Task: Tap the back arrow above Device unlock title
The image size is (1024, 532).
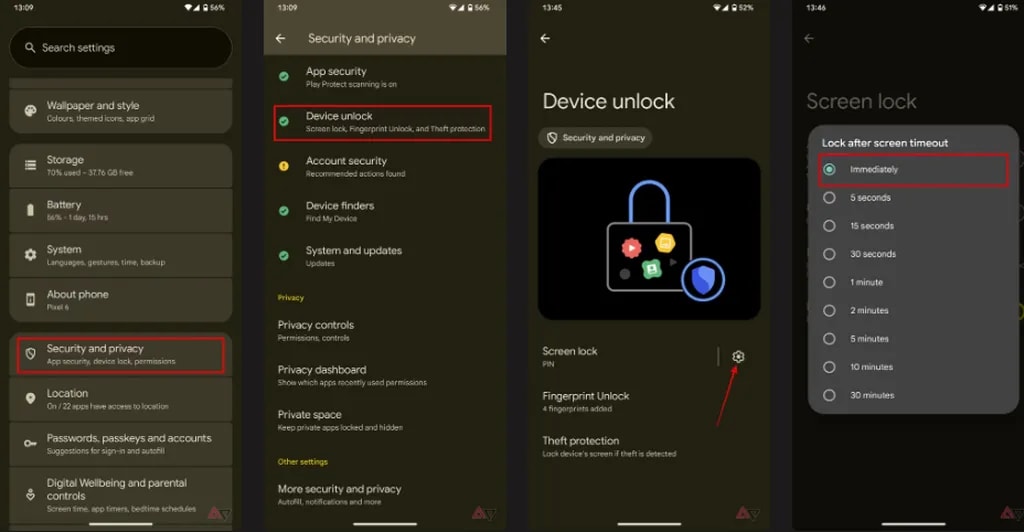Action: tap(545, 39)
